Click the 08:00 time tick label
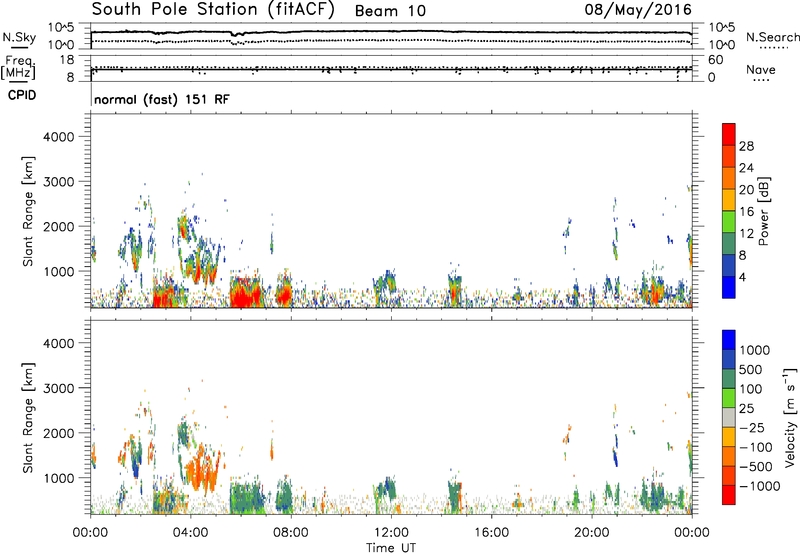 click(x=291, y=533)
